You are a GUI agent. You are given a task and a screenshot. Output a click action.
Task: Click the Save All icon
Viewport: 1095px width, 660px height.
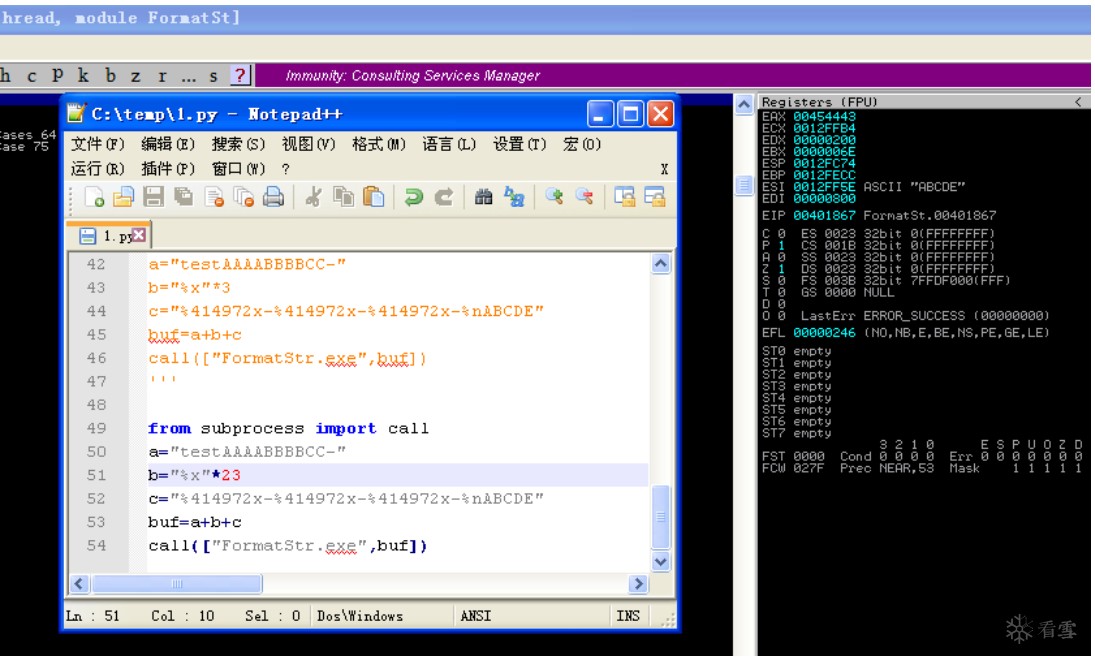[x=184, y=198]
